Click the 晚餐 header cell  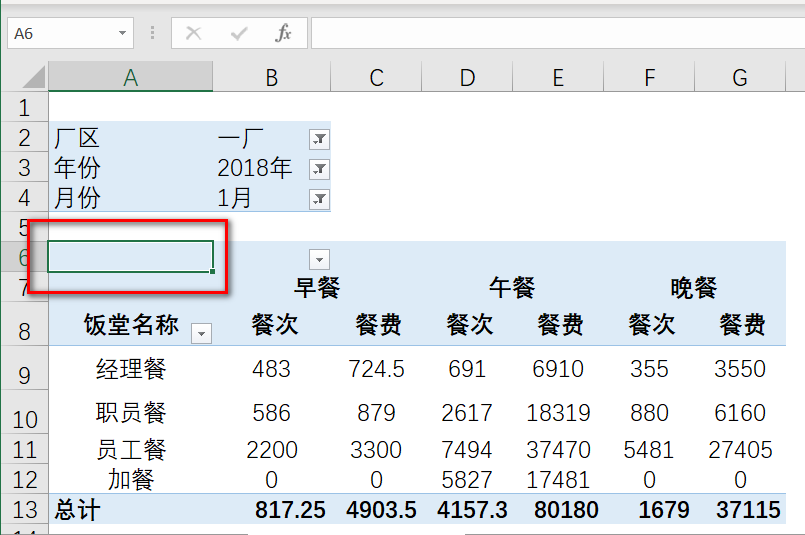click(x=694, y=287)
